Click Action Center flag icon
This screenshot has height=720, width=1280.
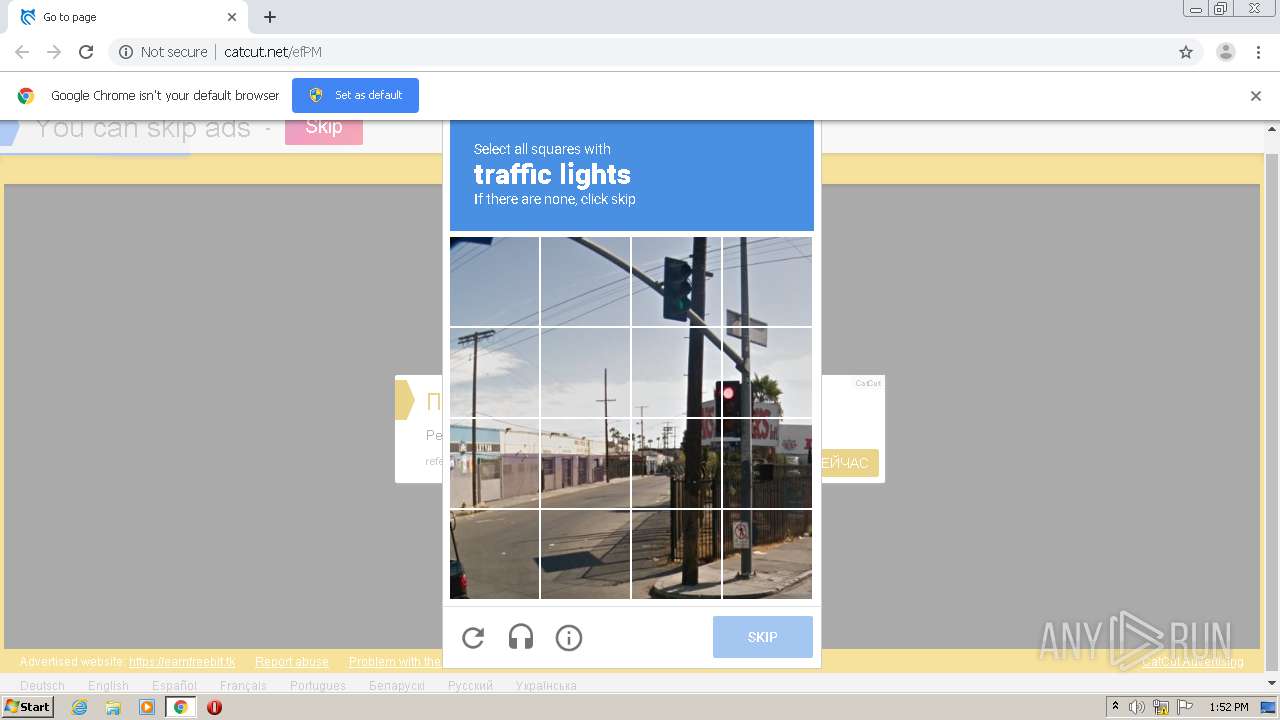point(1185,707)
